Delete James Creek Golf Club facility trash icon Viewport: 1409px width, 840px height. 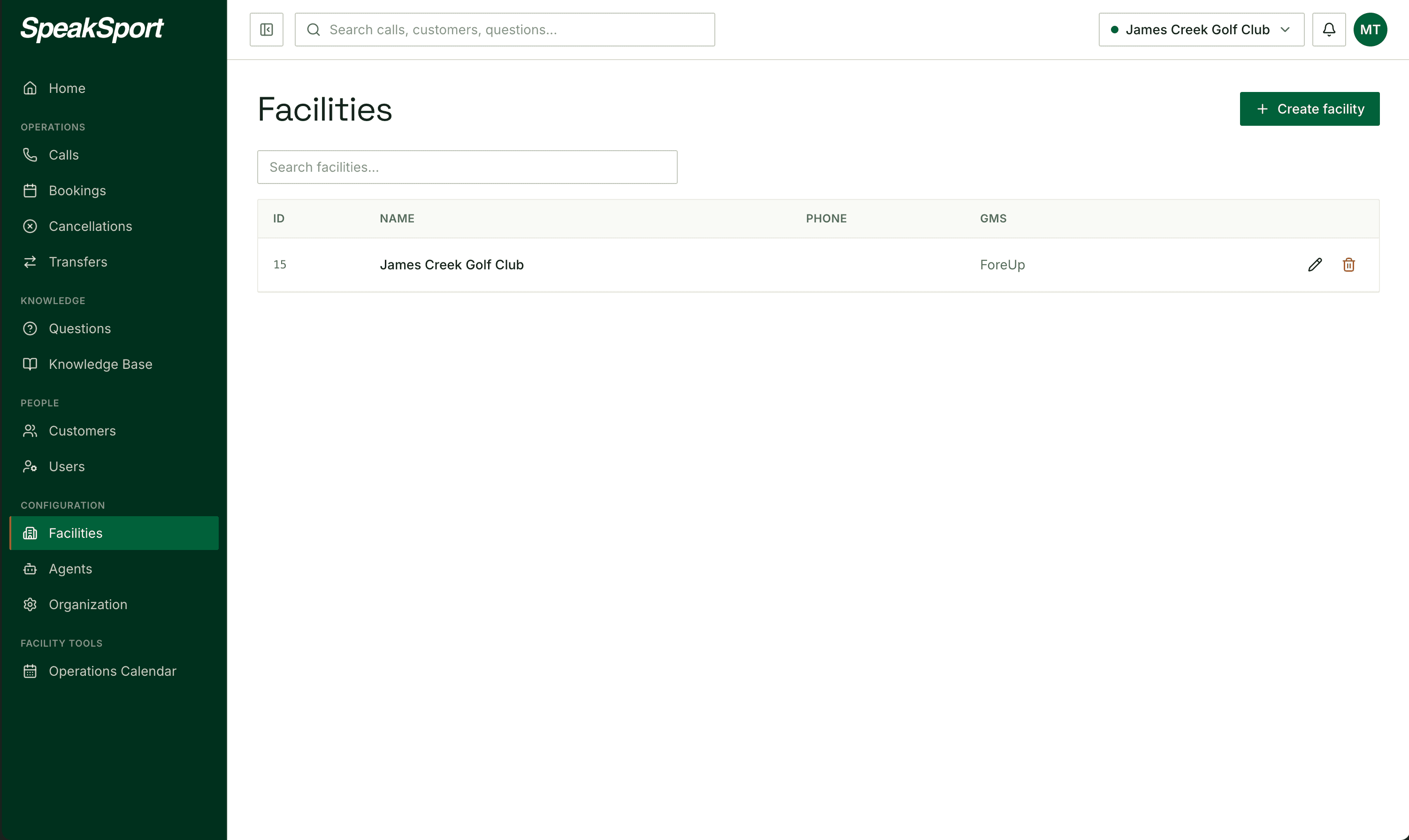click(1348, 264)
